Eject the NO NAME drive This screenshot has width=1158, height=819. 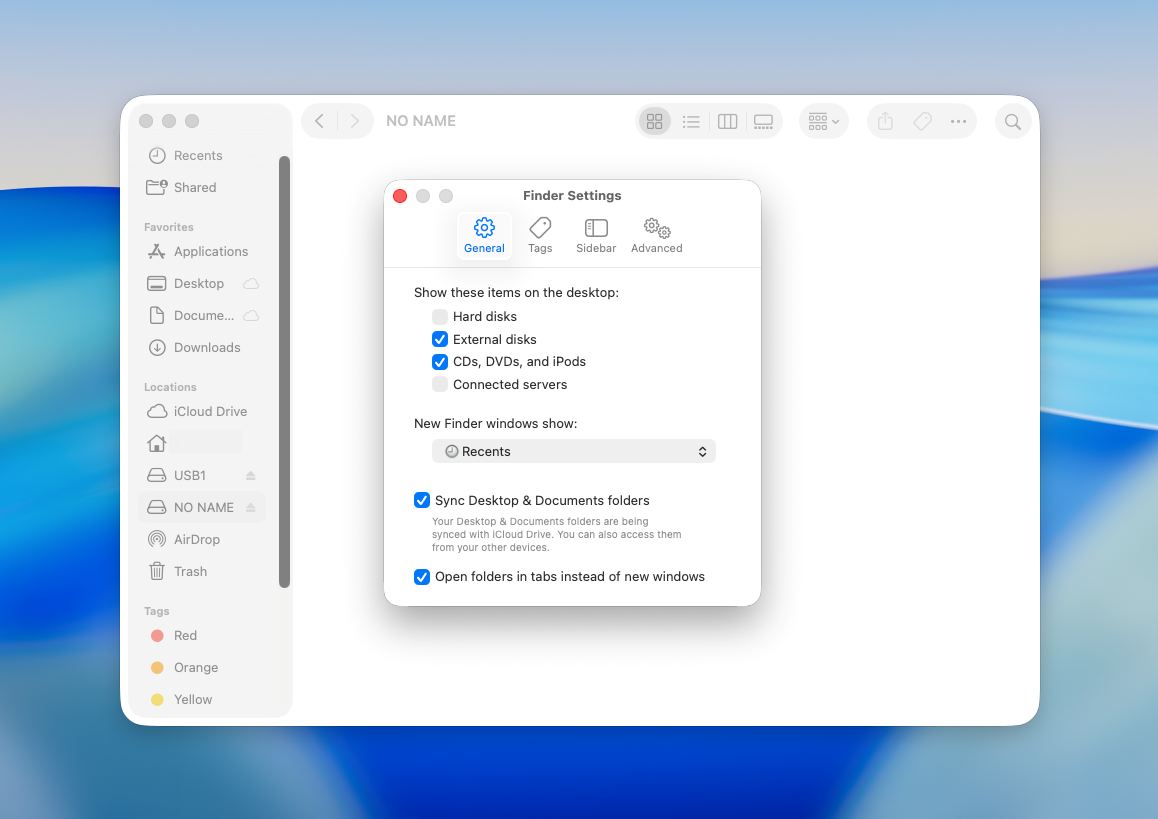tap(250, 507)
